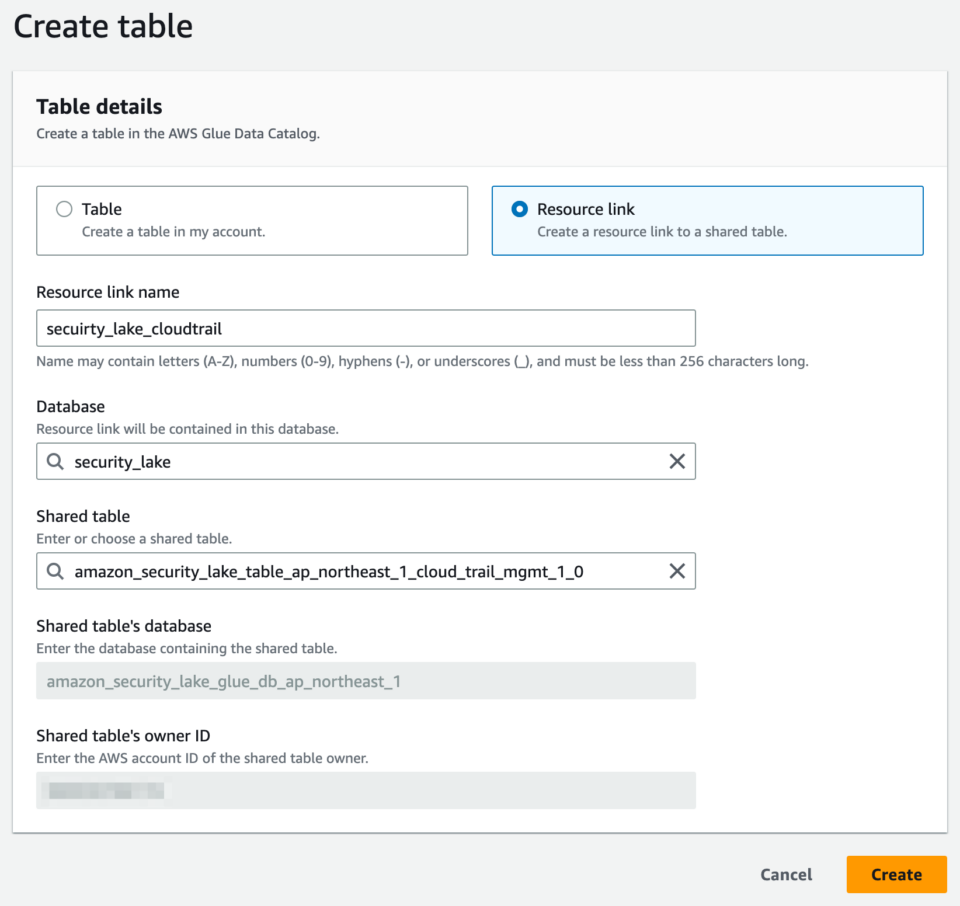This screenshot has height=906, width=960.
Task: Click the blurred Shared table's owner ID field
Action: tap(365, 790)
